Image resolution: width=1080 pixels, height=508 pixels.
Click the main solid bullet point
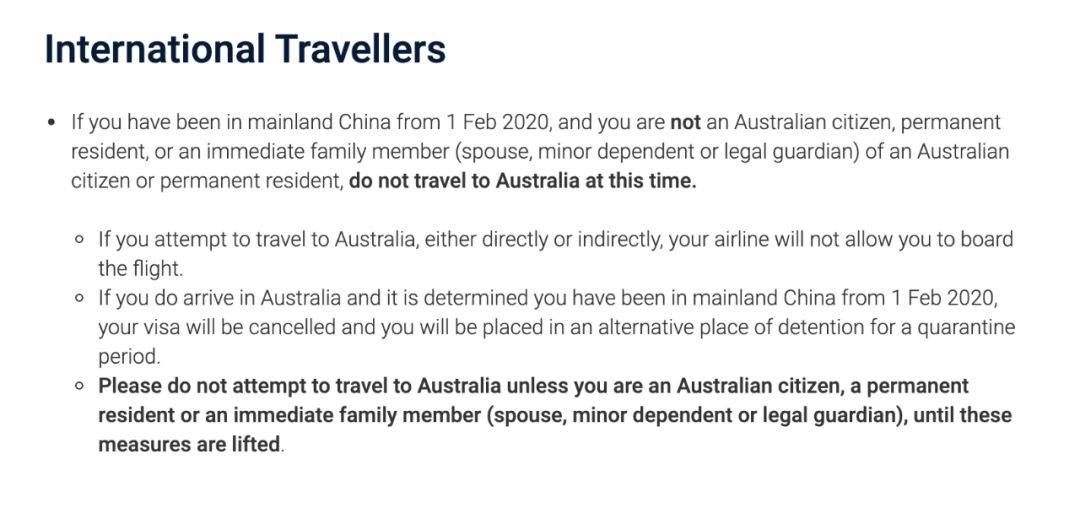coord(52,123)
